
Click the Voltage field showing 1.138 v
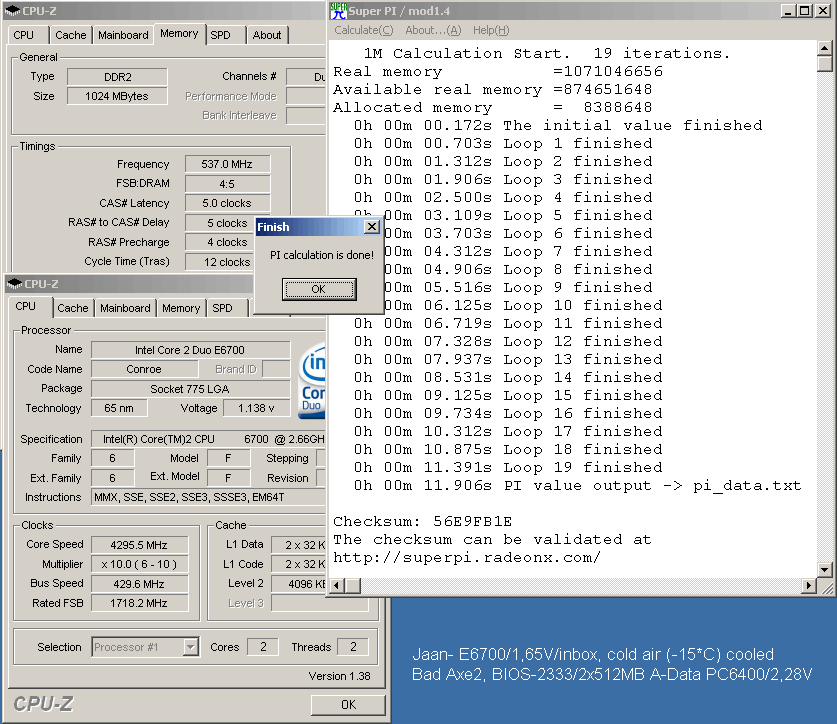(257, 408)
